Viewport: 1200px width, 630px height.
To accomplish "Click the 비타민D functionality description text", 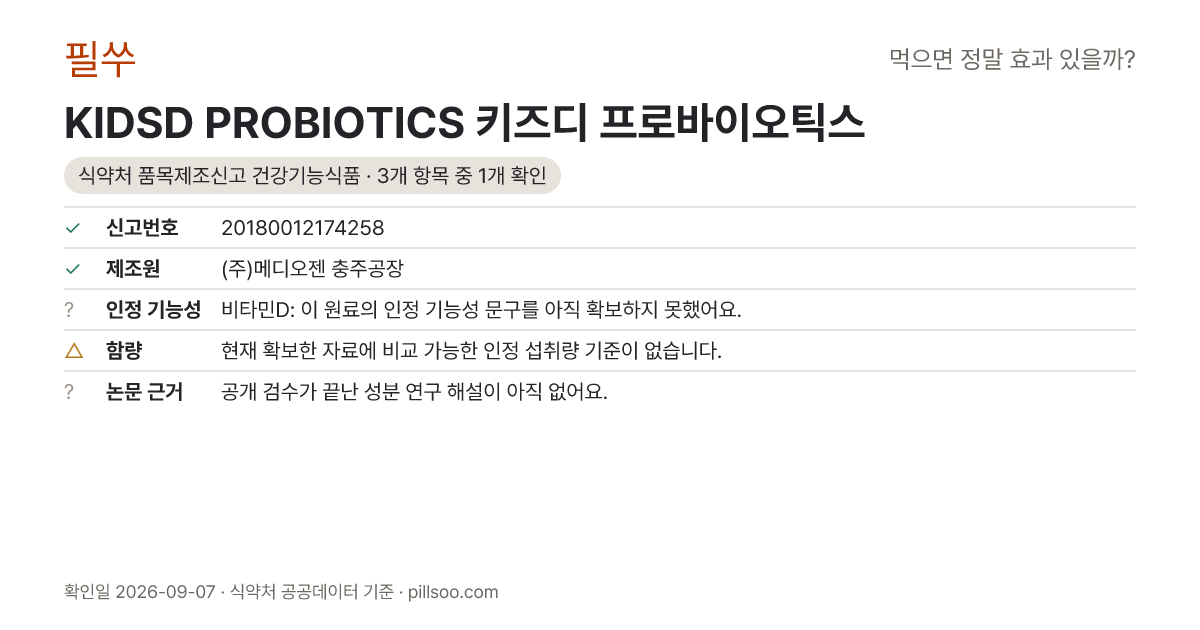I will pos(481,310).
